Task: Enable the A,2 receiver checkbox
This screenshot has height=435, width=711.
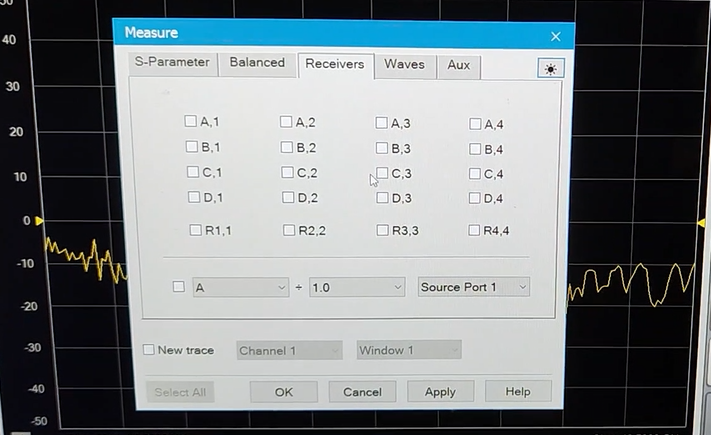Action: click(x=286, y=122)
